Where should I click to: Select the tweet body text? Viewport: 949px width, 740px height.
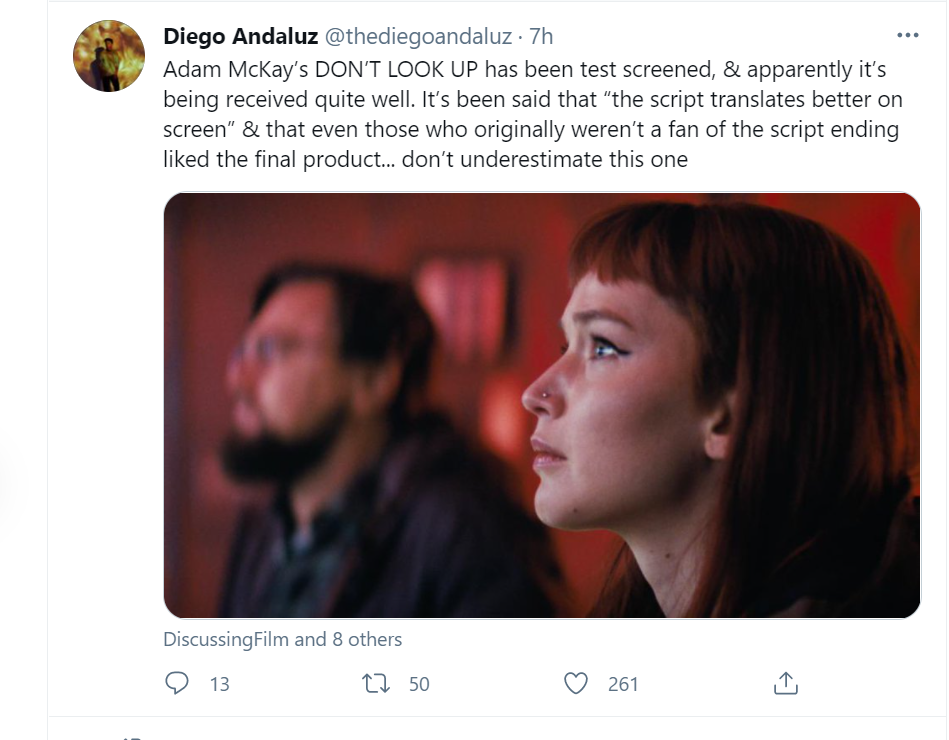click(533, 114)
